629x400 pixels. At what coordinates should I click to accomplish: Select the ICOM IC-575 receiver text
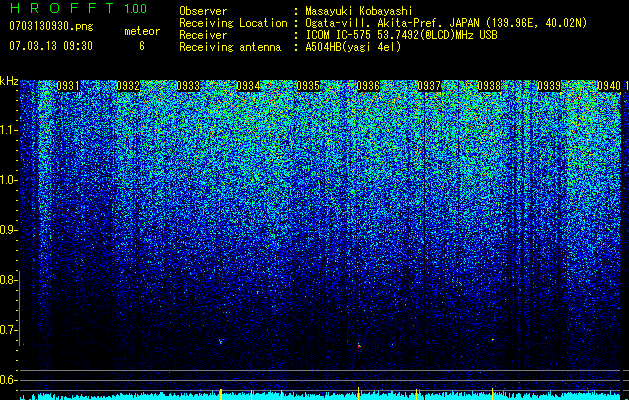click(401, 35)
